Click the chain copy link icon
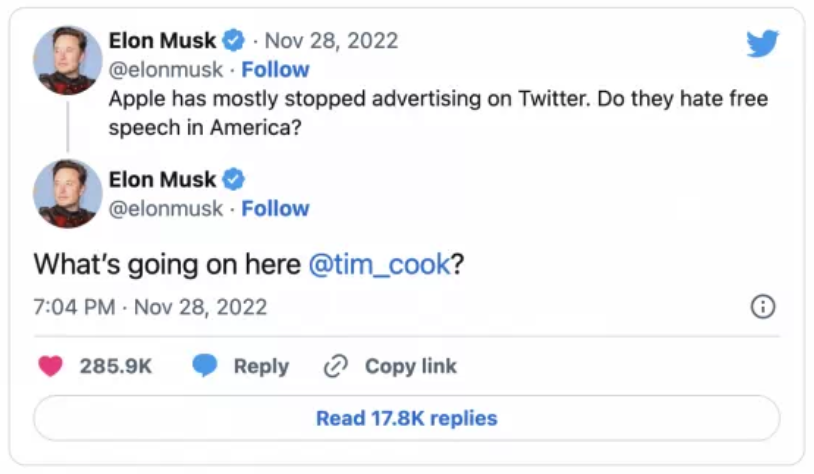The height and width of the screenshot is (474, 814). pyautogui.click(x=334, y=366)
